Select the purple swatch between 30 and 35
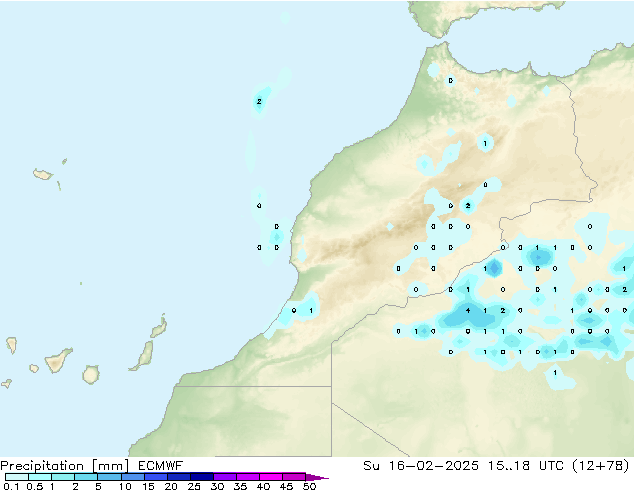The height and width of the screenshot is (490, 634). (x=224, y=477)
